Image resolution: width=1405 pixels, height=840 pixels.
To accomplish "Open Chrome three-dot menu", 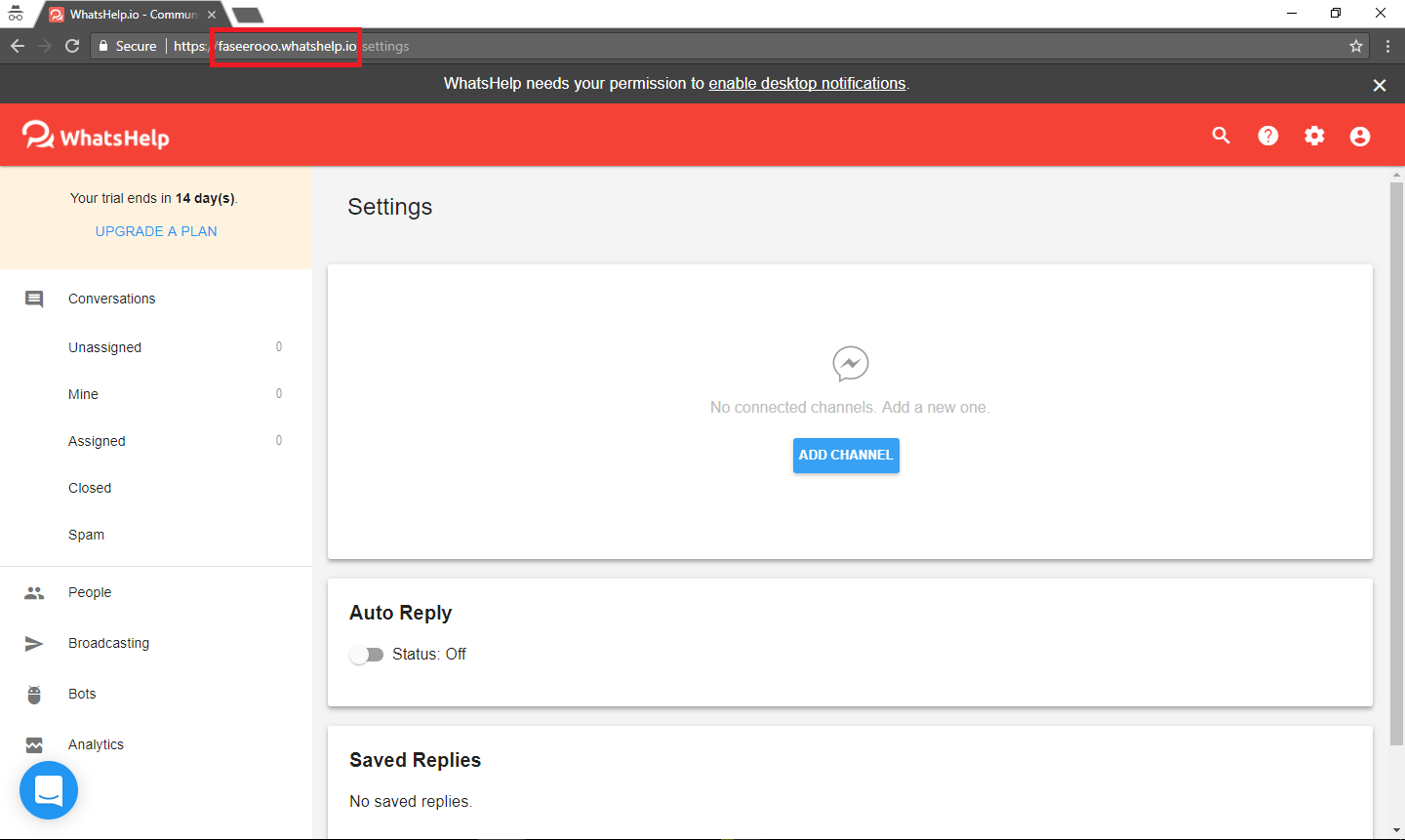I will point(1387,46).
